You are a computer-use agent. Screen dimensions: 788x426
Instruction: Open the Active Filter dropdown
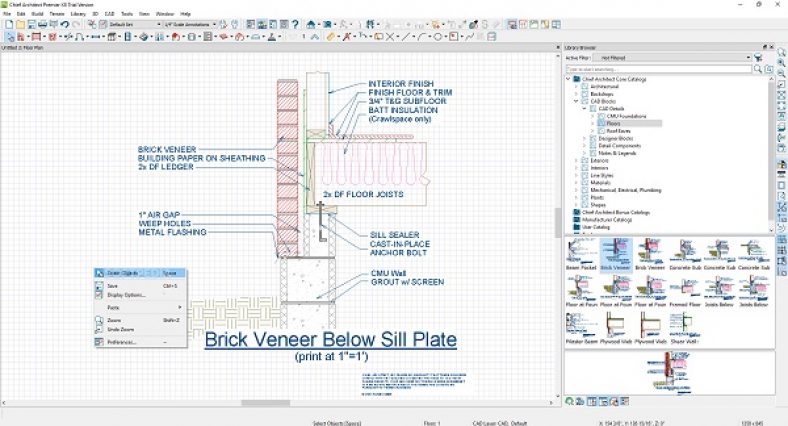point(672,58)
